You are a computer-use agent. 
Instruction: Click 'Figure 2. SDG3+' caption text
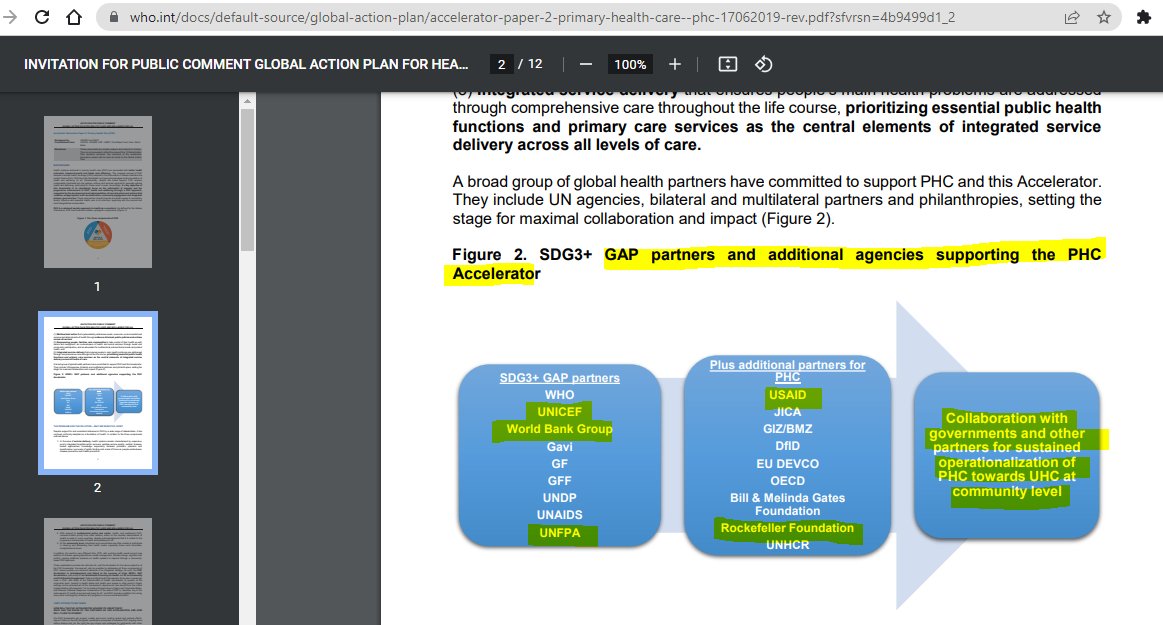tap(522, 254)
